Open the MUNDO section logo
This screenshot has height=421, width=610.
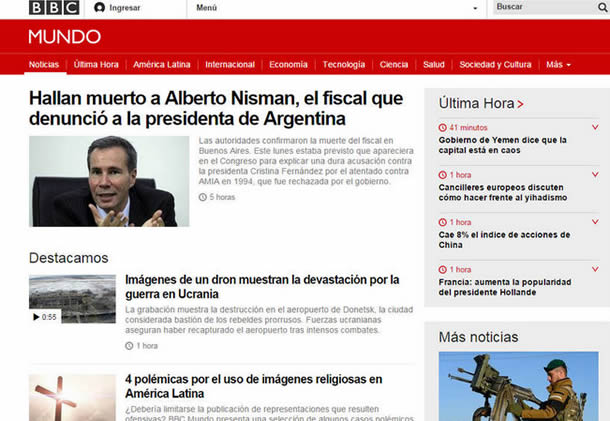click(x=65, y=37)
